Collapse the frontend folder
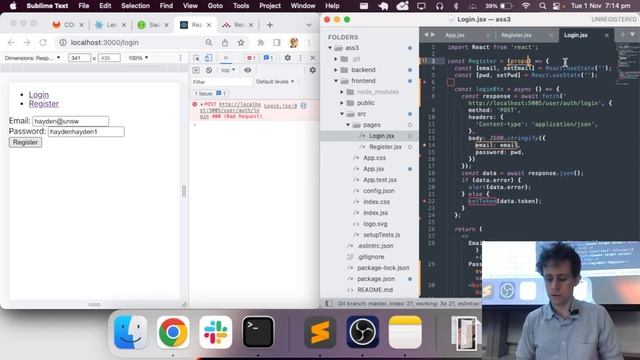Viewport: 640px width, 360px height. (x=336, y=81)
